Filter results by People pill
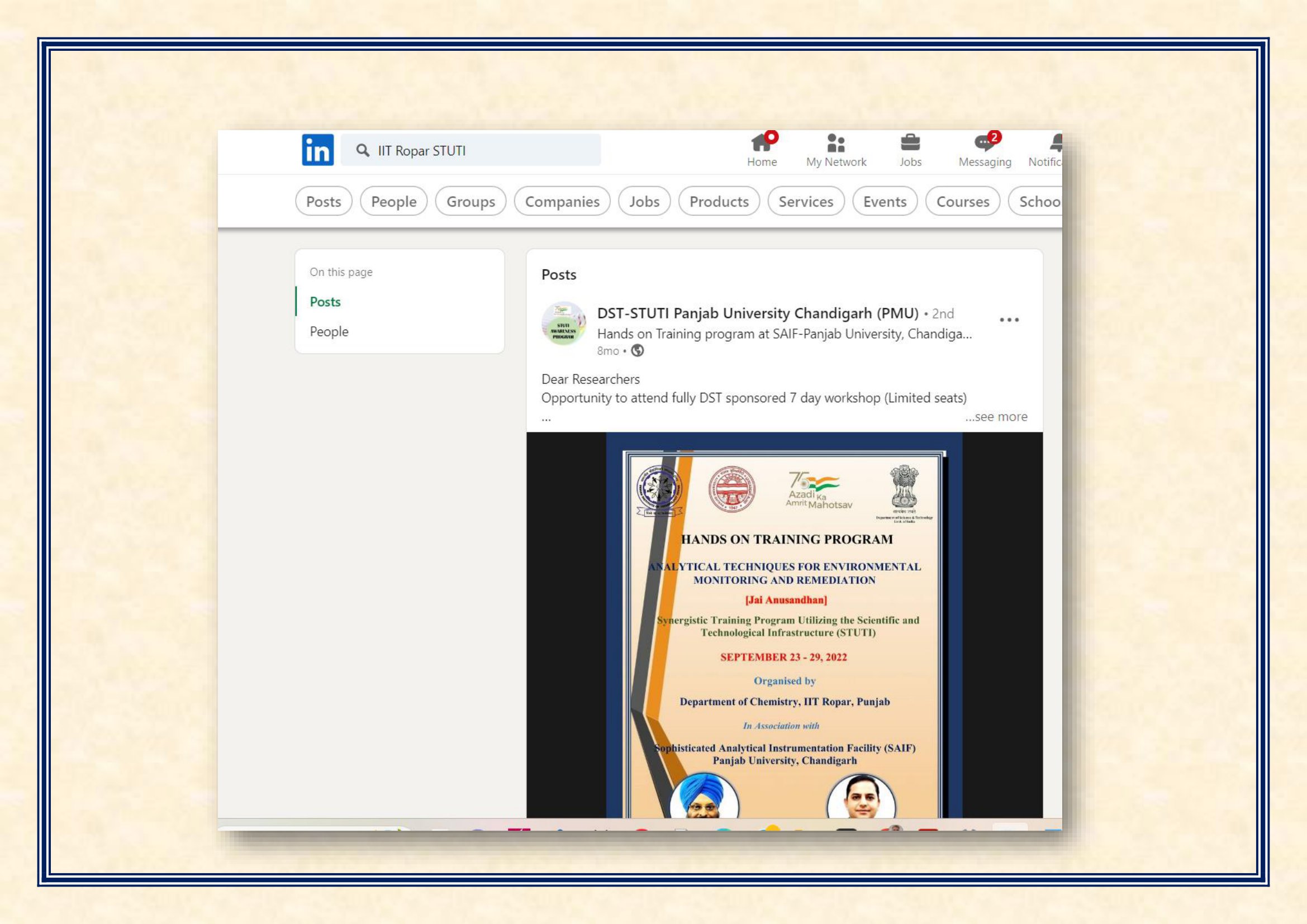This screenshot has height=924, width=1307. coord(393,202)
